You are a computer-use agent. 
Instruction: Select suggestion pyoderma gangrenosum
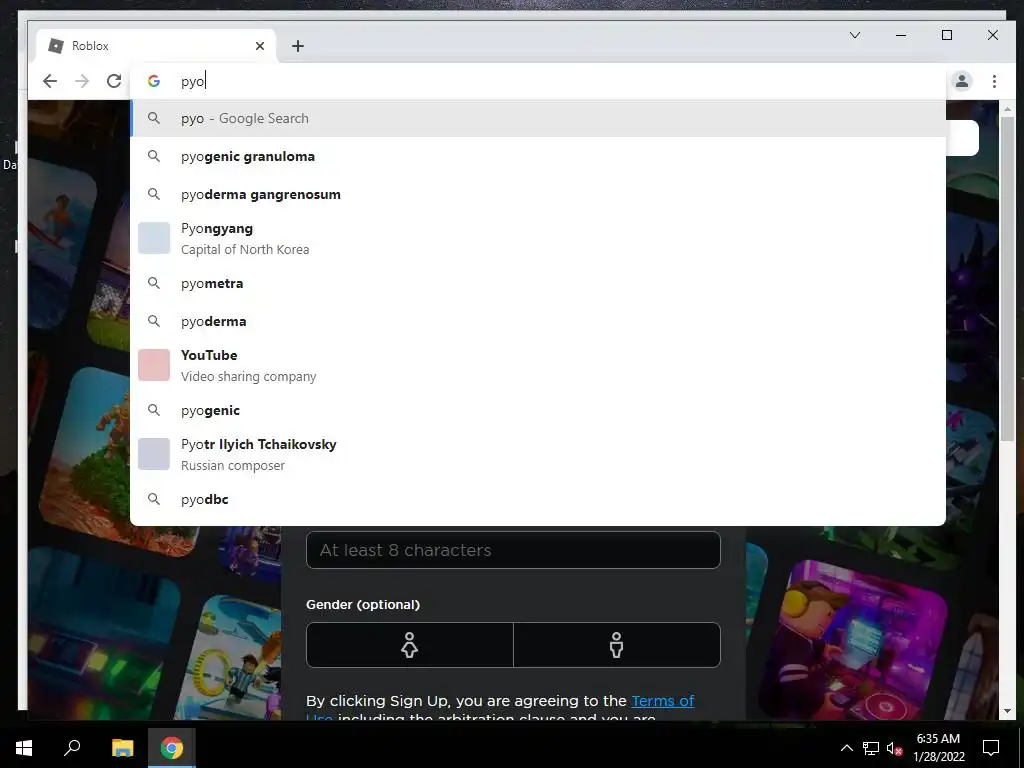(538, 194)
